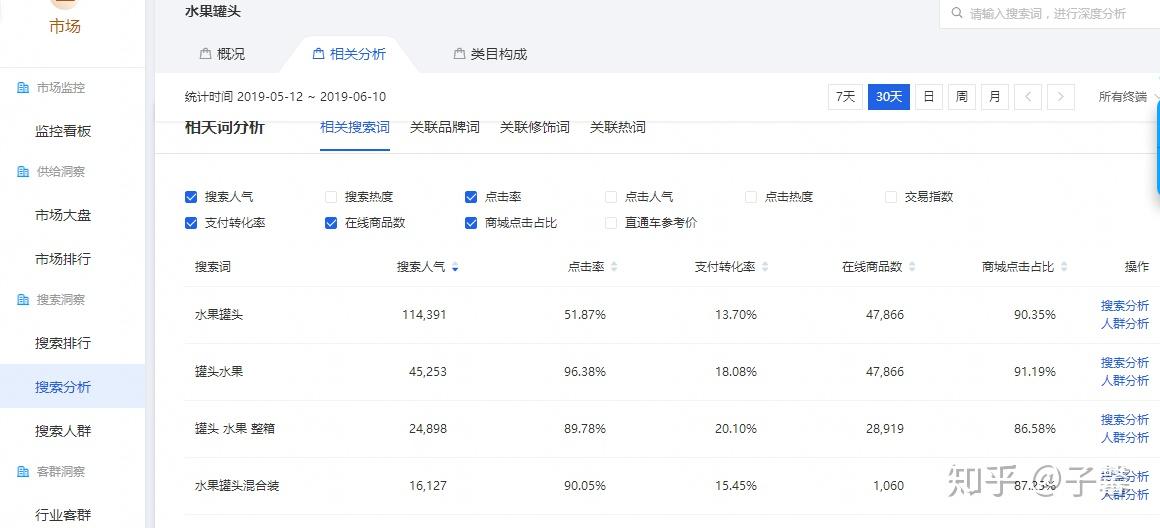This screenshot has width=1160, height=528.
Task: Switch to the 类目构成 tab
Action: (490, 54)
